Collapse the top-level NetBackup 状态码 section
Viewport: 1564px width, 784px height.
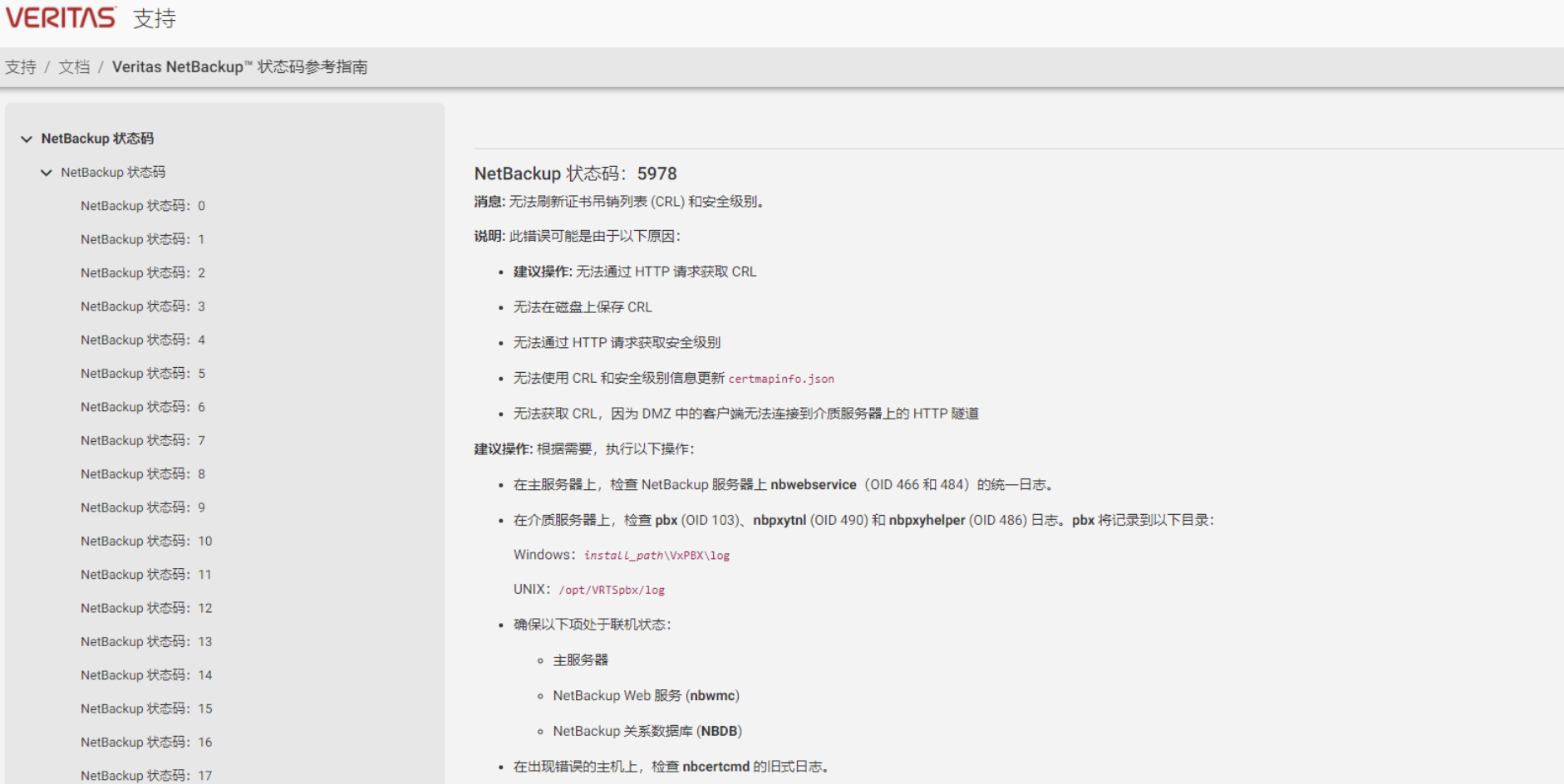pos(27,140)
